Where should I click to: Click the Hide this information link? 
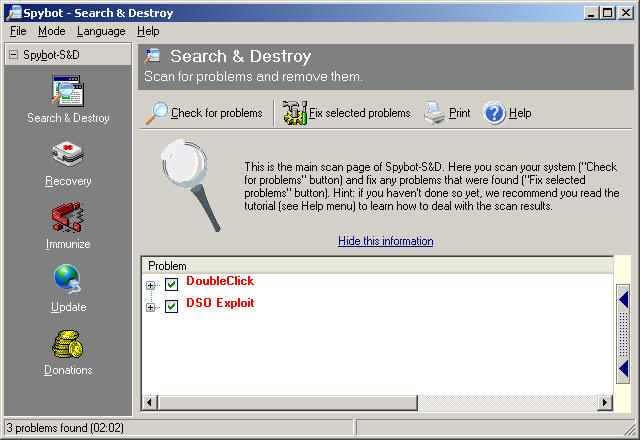pos(385,241)
